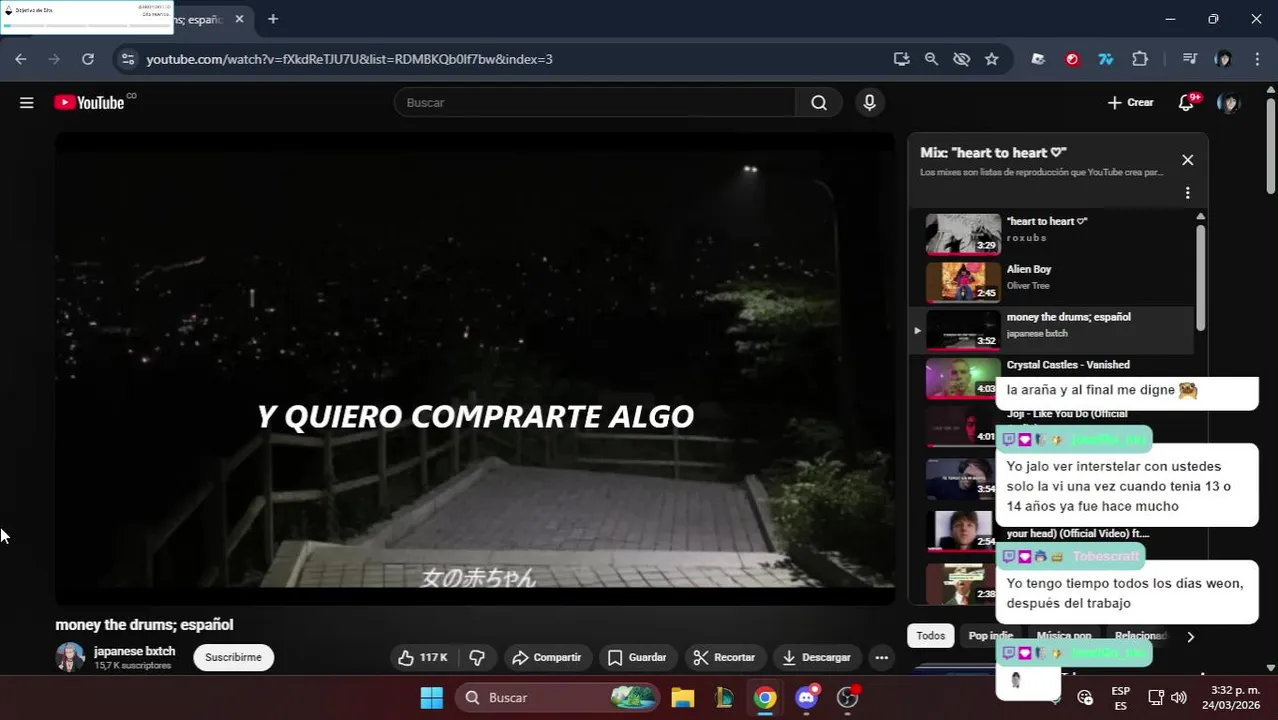1278x720 pixels.
Task: Start voice search with the microphone icon
Action: (x=869, y=102)
